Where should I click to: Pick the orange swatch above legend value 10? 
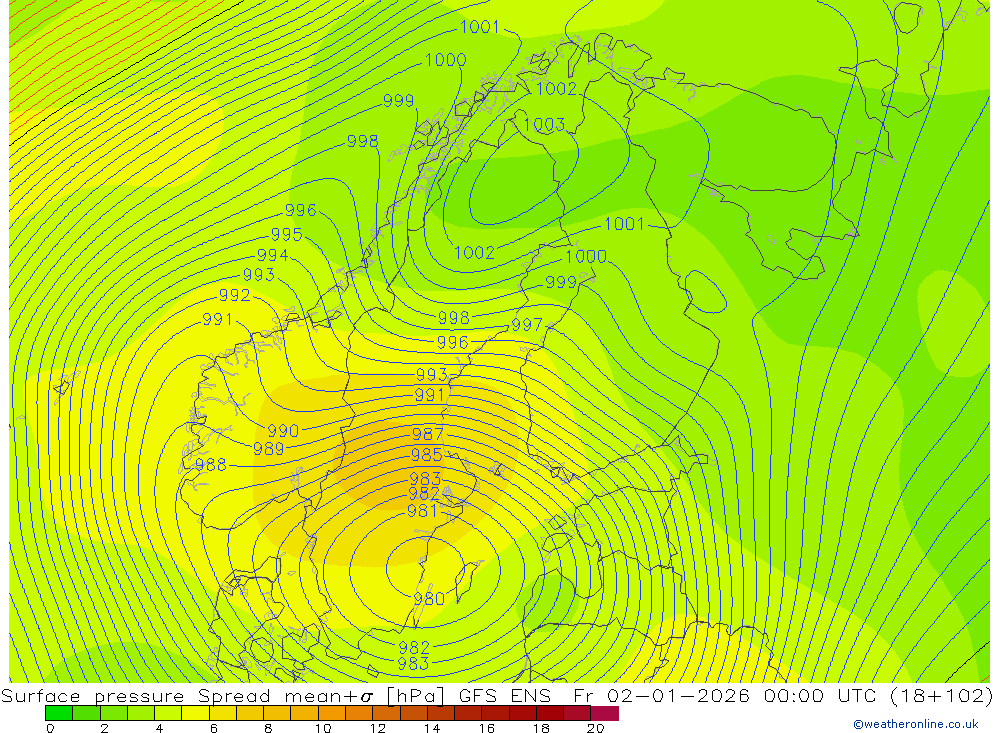(x=332, y=713)
